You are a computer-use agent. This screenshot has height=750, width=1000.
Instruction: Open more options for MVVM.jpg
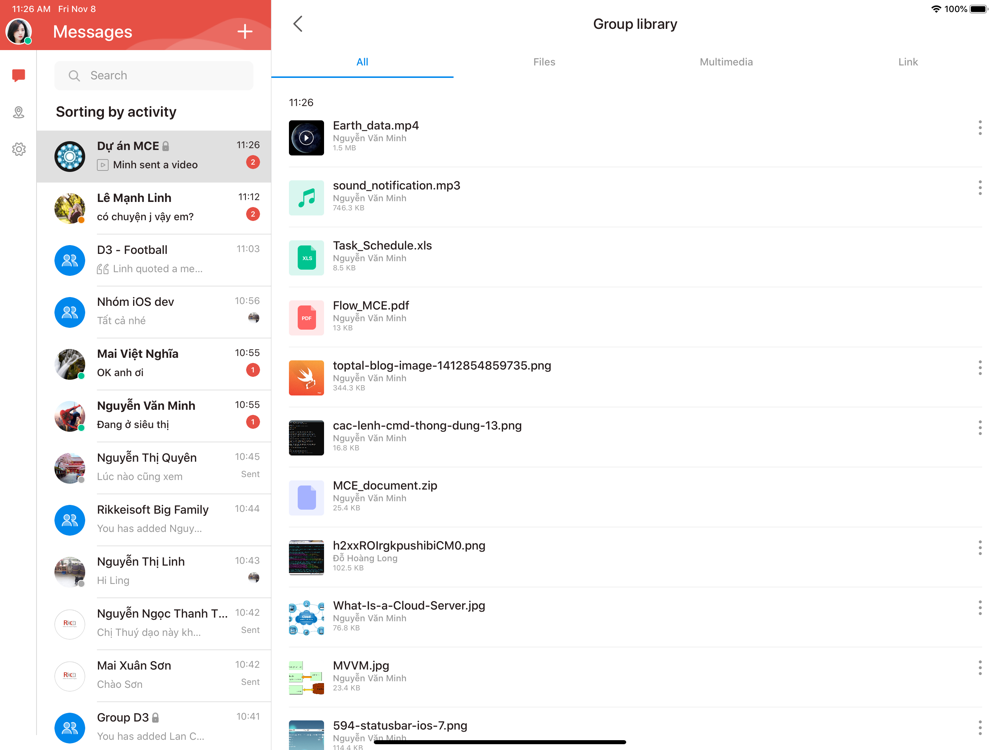[980, 668]
